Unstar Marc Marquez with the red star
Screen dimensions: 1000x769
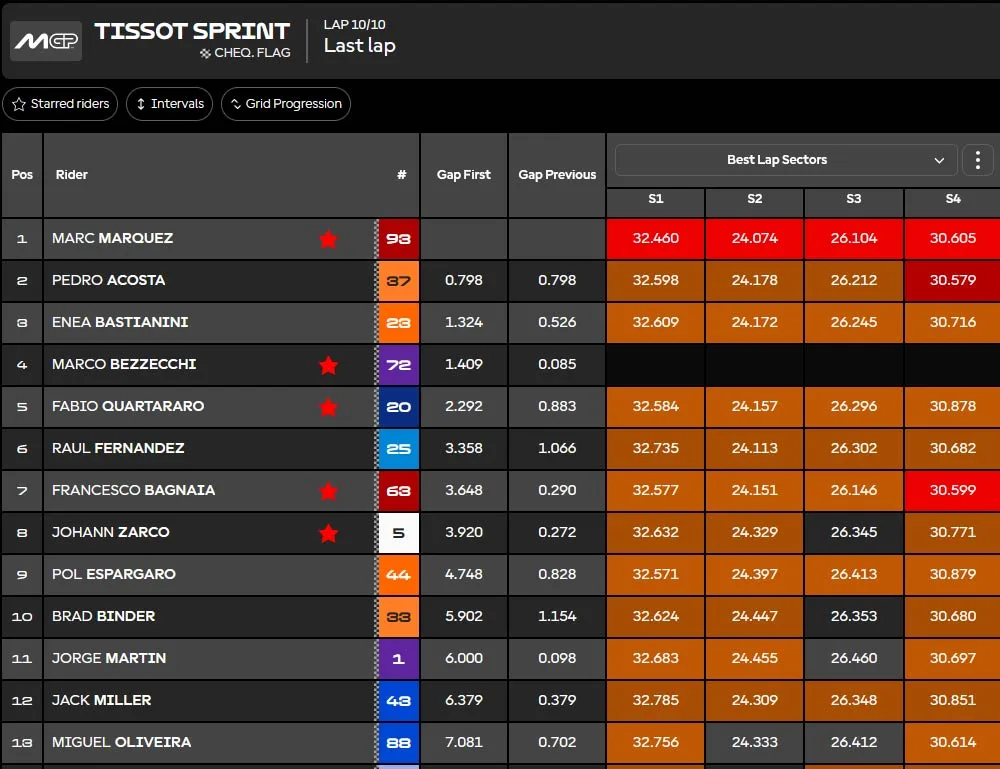[328, 239]
